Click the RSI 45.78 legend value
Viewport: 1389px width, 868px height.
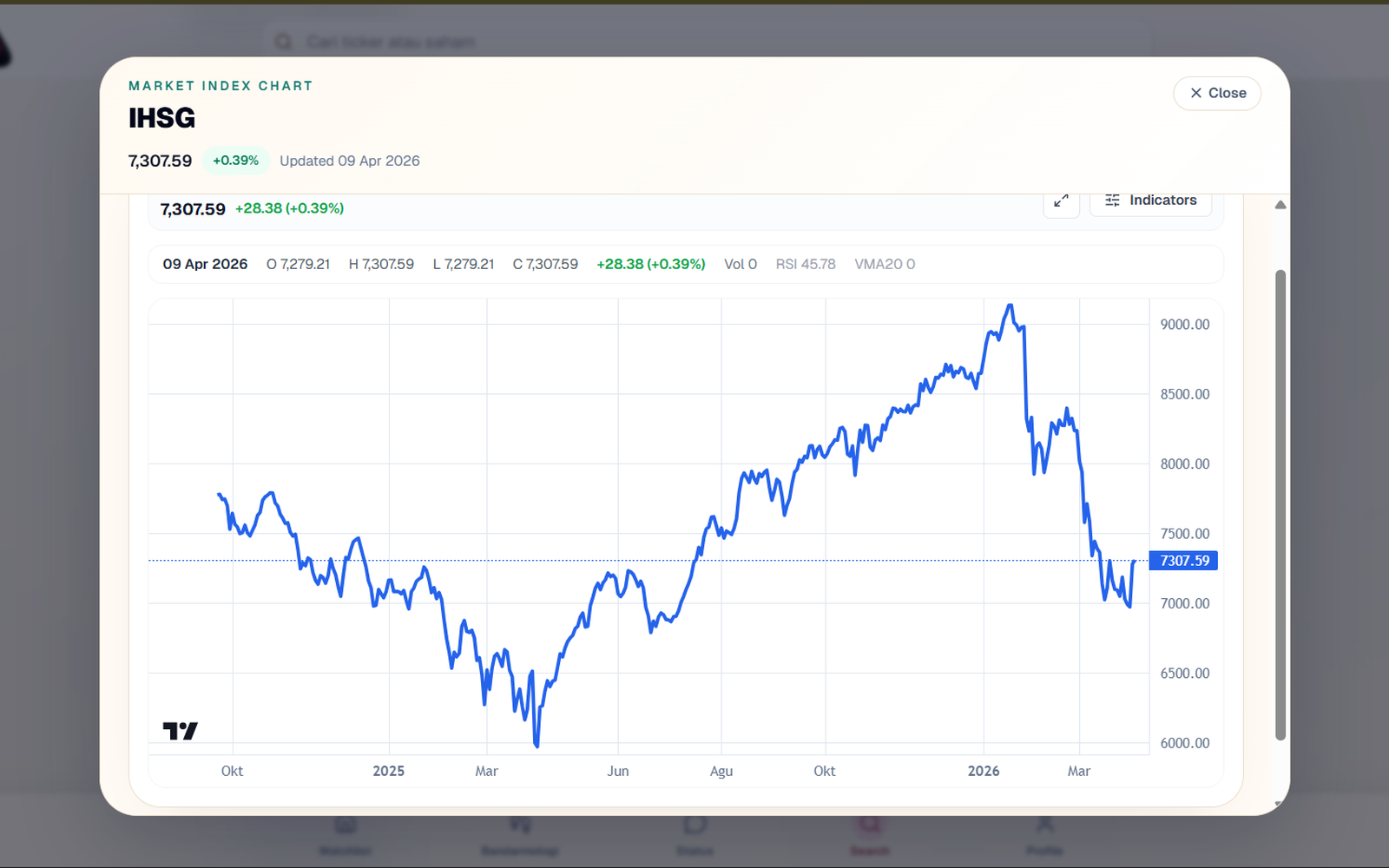(x=805, y=264)
